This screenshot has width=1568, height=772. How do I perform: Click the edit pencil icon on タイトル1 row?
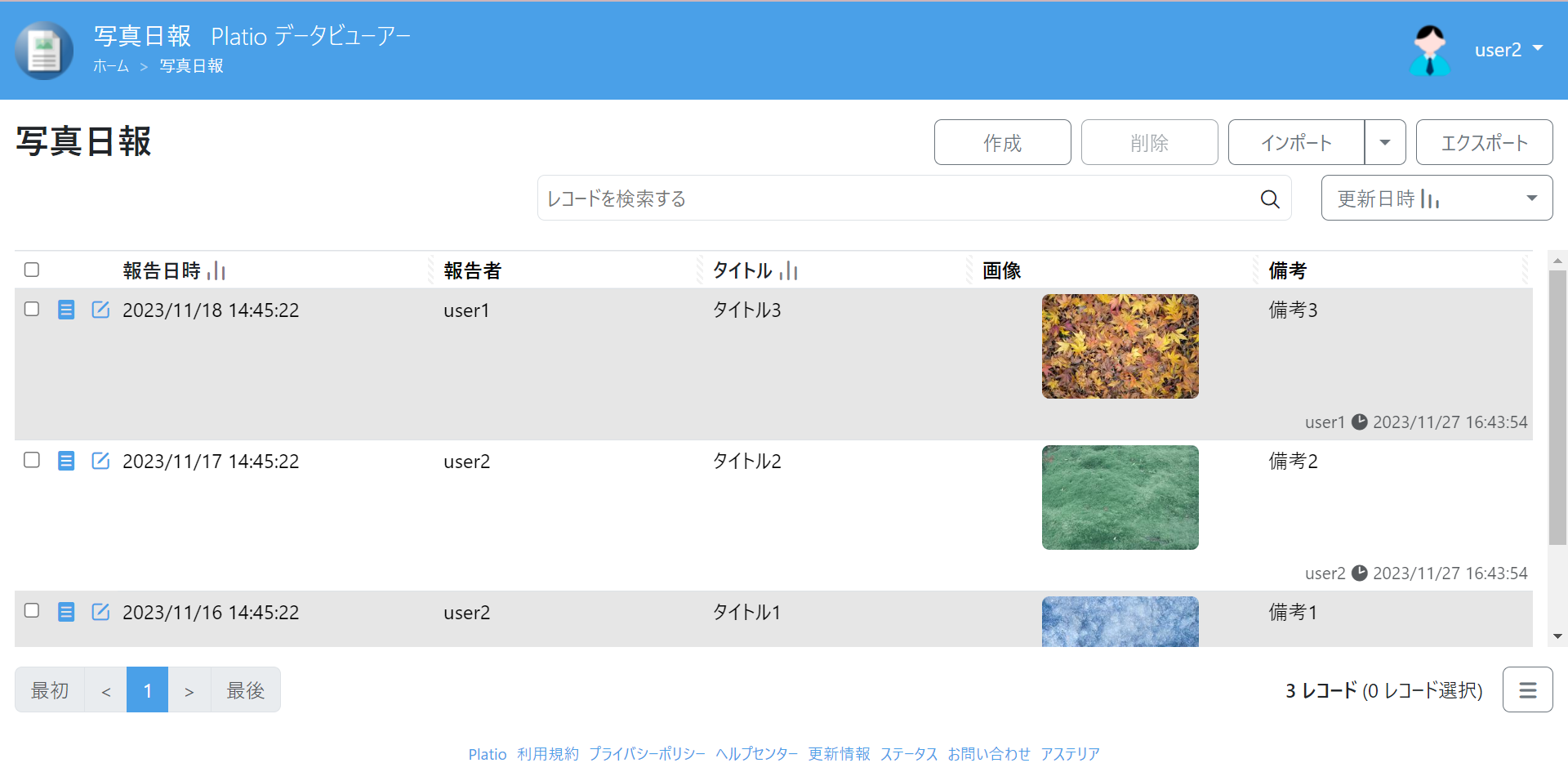[100, 611]
